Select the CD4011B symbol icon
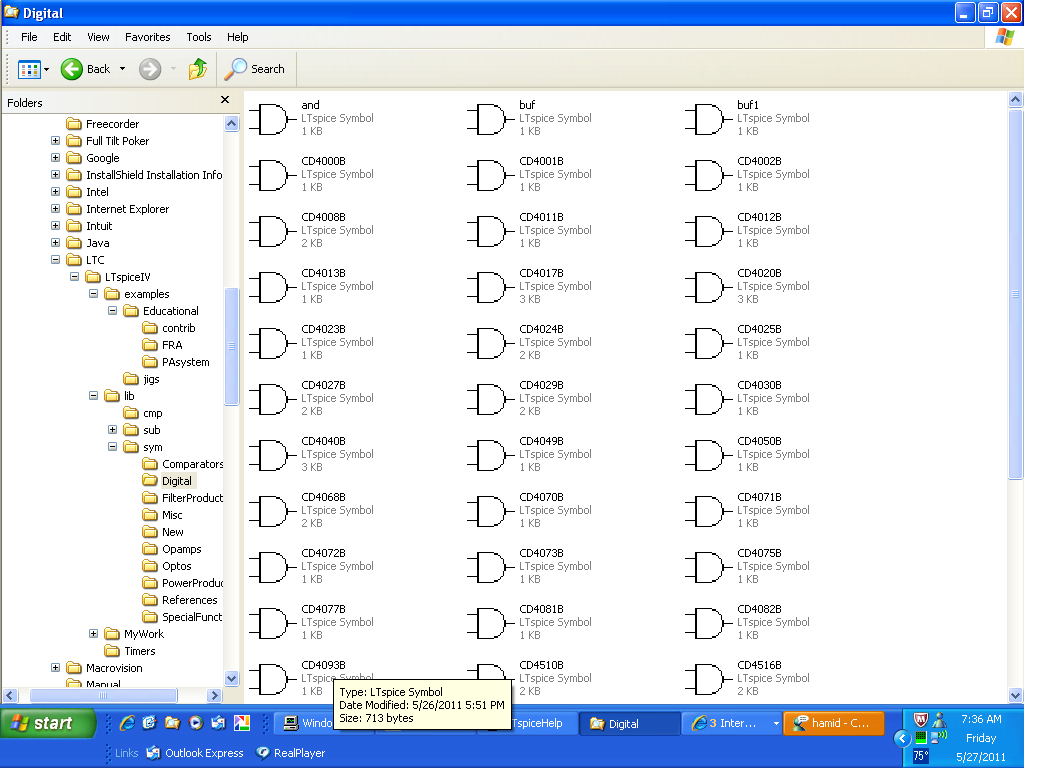 (x=490, y=231)
